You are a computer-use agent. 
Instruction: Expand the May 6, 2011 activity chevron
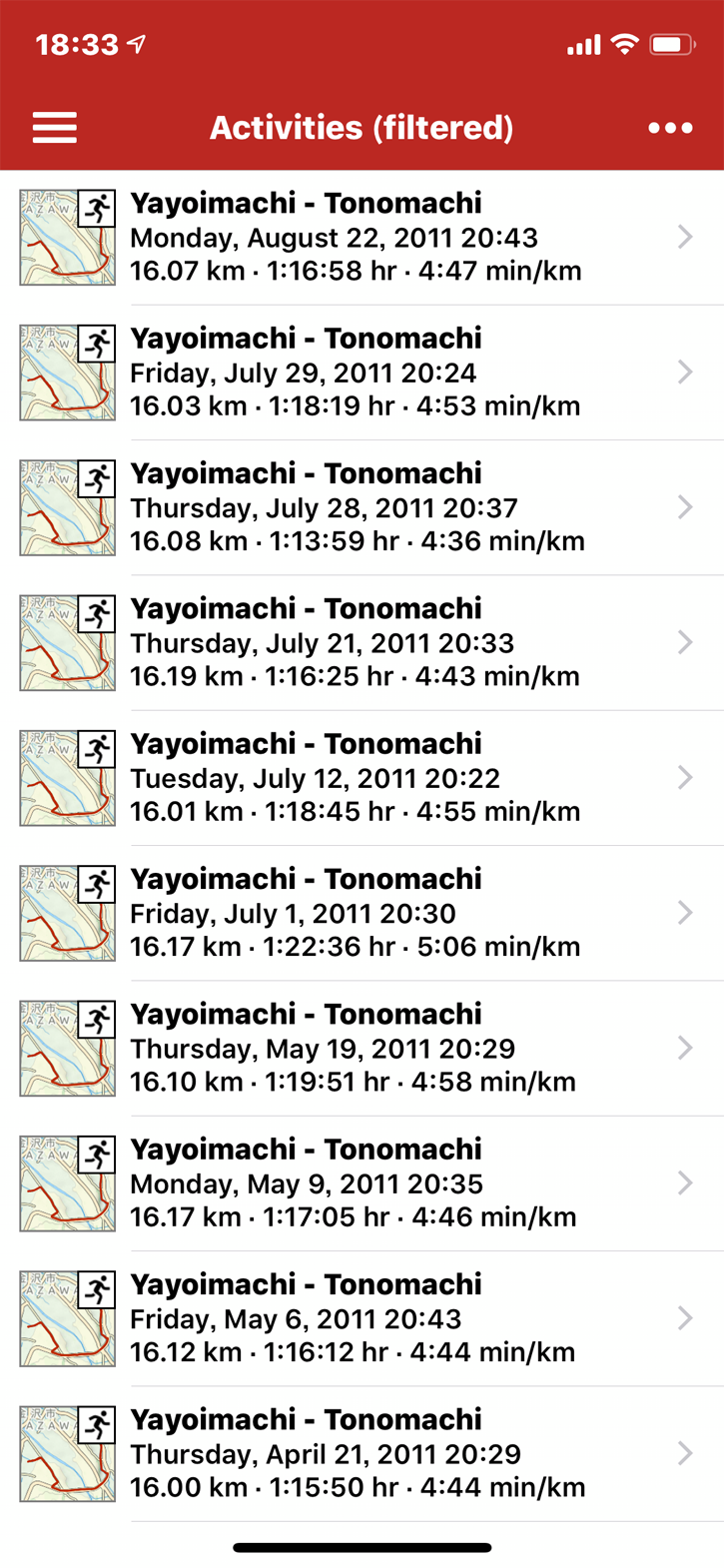[685, 1318]
